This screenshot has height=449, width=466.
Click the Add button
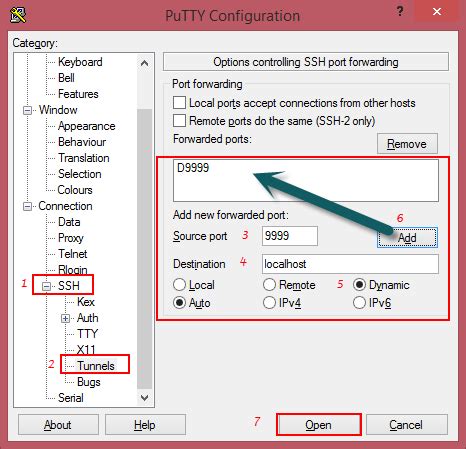(407, 238)
